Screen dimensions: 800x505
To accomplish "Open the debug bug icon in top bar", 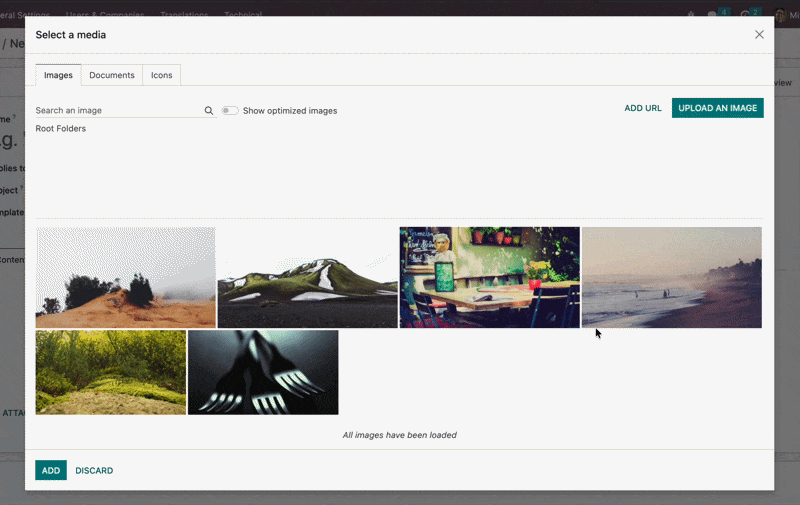I will pyautogui.click(x=691, y=15).
